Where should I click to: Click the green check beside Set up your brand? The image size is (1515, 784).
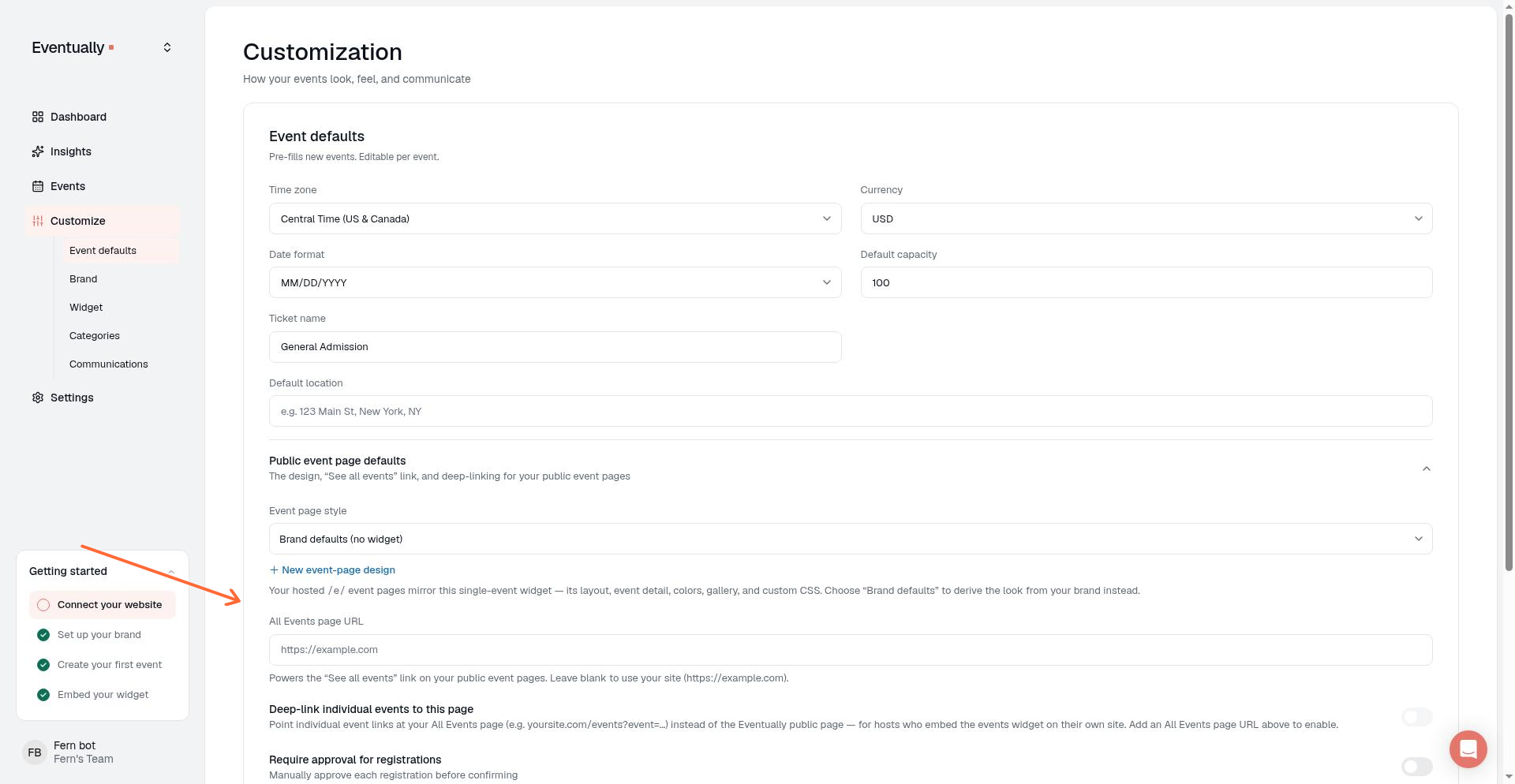click(x=43, y=635)
